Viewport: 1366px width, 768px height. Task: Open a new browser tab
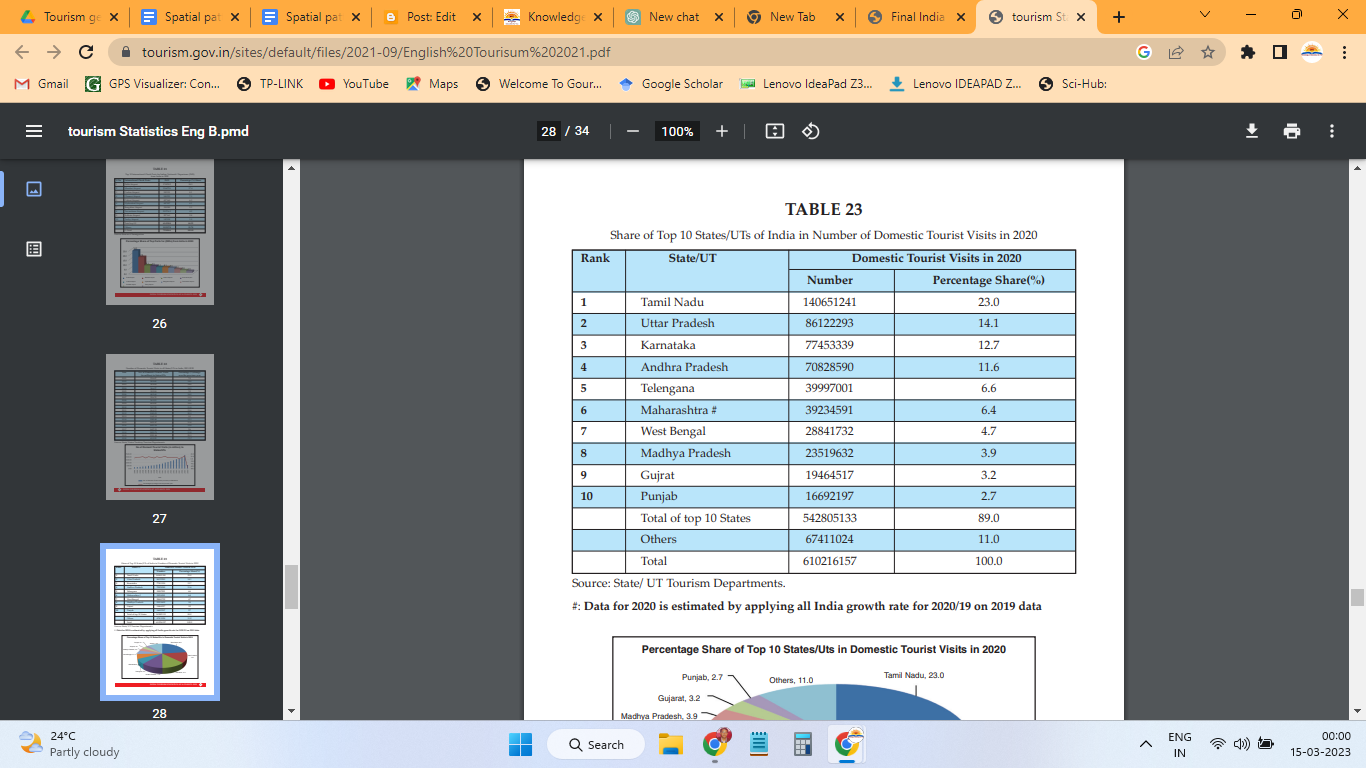(1119, 17)
